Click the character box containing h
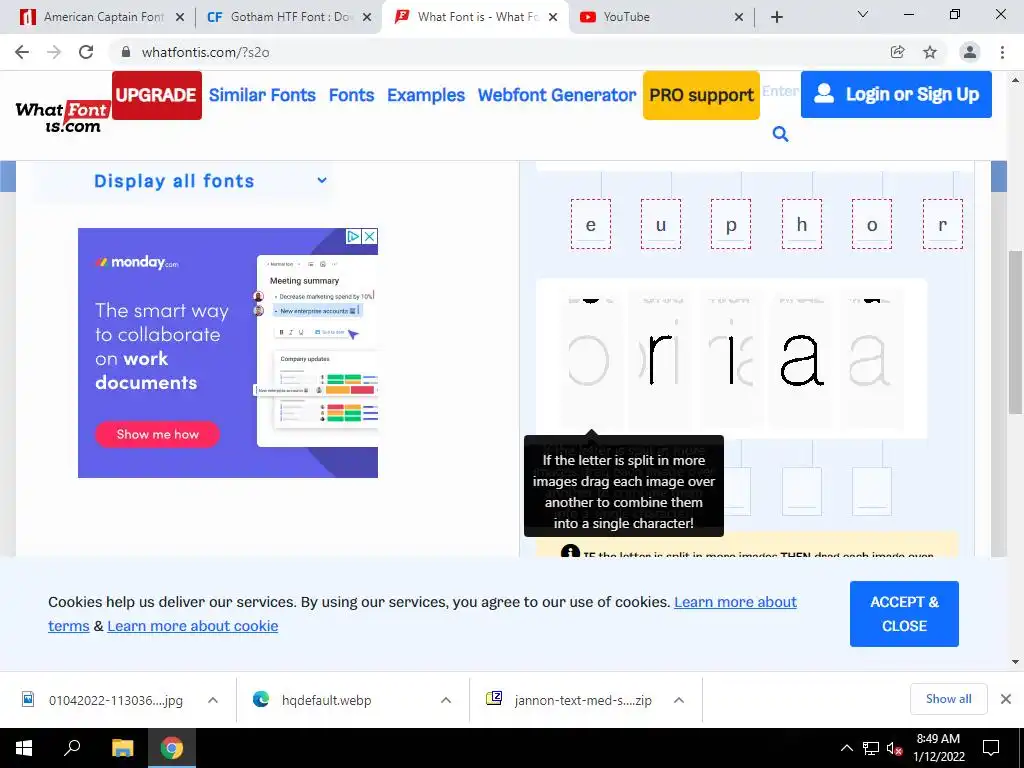The height and width of the screenshot is (768, 1024). coord(801,224)
